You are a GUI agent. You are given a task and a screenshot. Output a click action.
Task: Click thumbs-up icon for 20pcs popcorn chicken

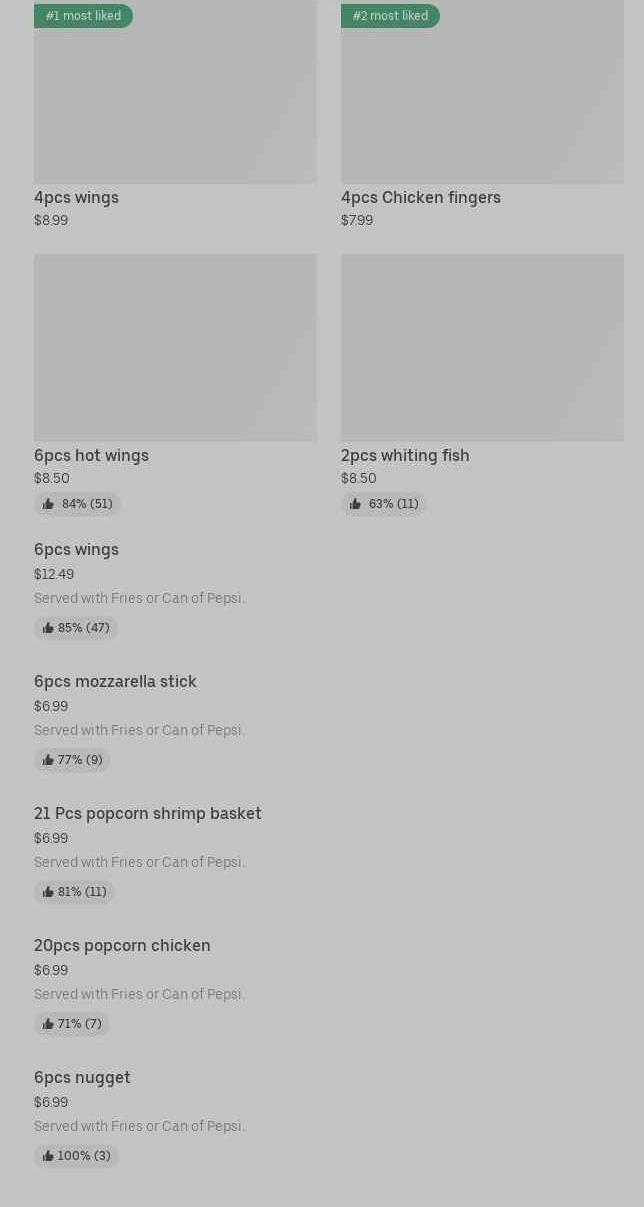pyautogui.click(x=48, y=1024)
